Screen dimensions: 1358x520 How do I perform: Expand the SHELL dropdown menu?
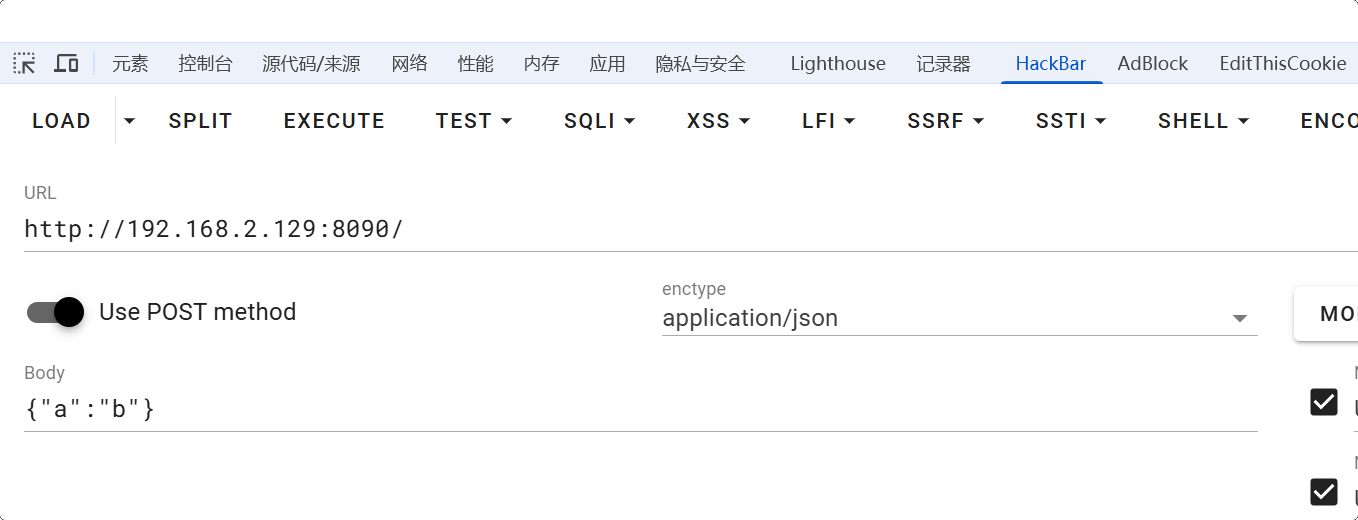pyautogui.click(x=1203, y=121)
